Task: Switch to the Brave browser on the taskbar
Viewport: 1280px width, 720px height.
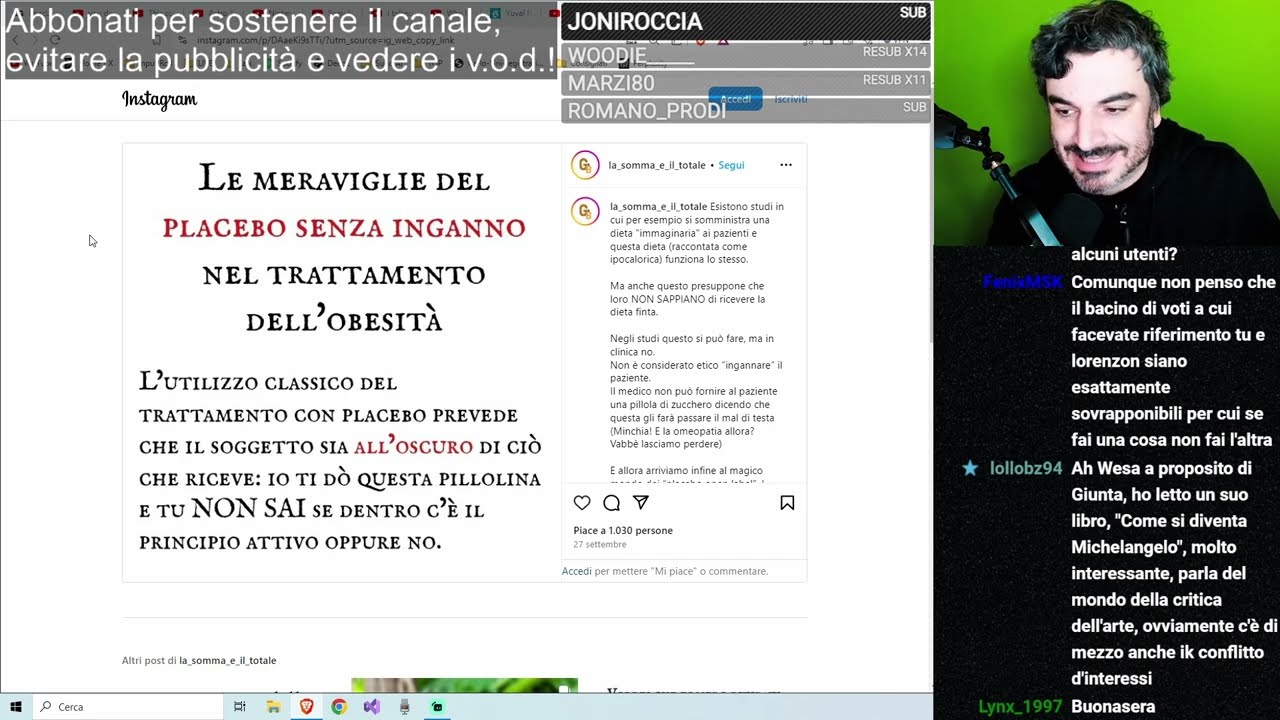Action: (x=306, y=706)
